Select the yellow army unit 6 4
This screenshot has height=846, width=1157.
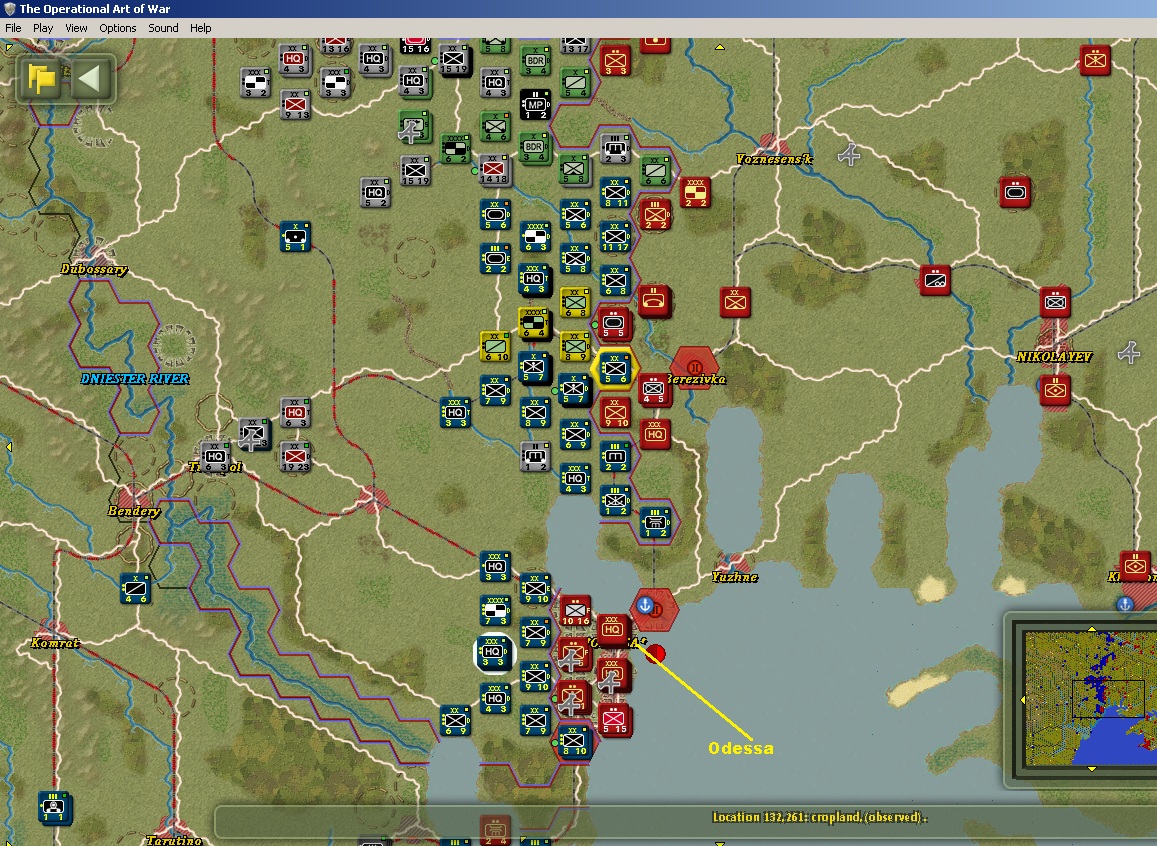[534, 324]
